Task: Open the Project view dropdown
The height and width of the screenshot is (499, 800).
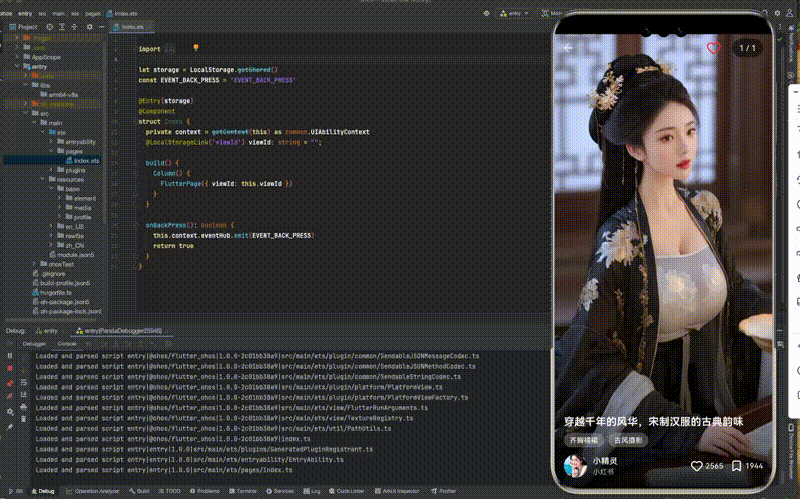Action: (x=24, y=27)
